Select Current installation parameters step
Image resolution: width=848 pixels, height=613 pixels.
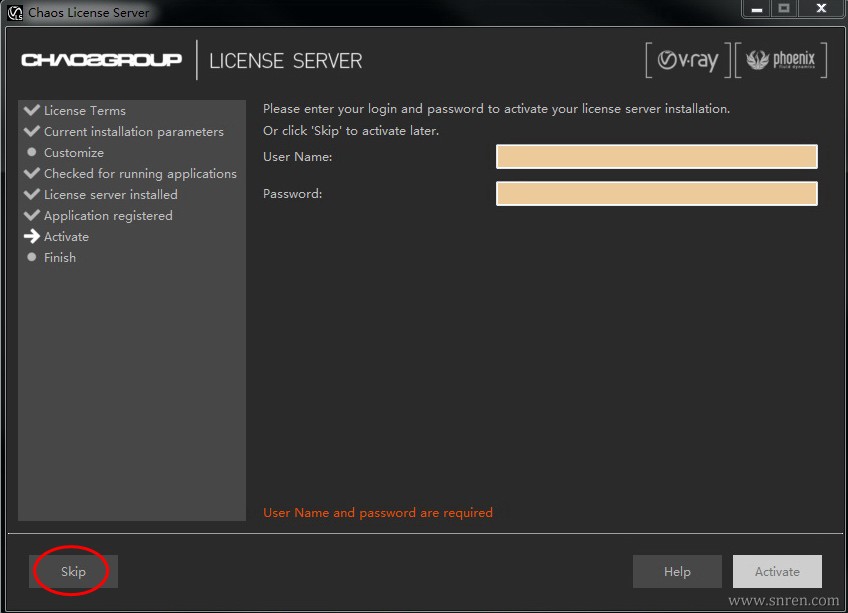coord(134,131)
